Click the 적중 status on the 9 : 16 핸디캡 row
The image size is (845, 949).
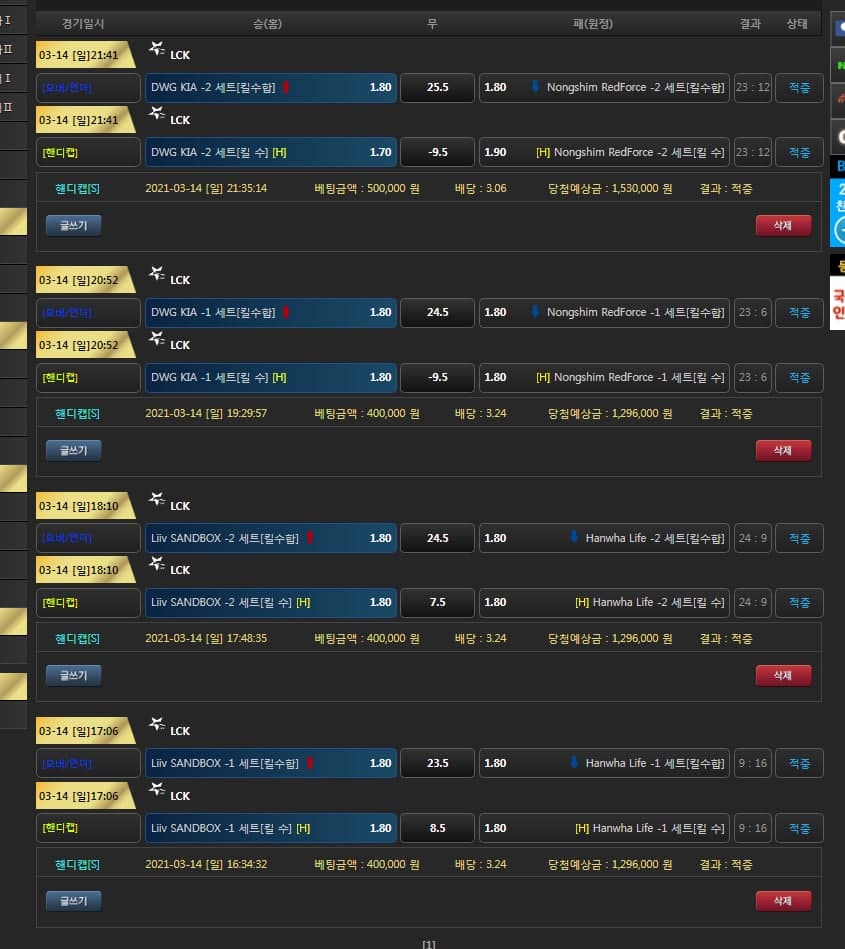[x=799, y=828]
